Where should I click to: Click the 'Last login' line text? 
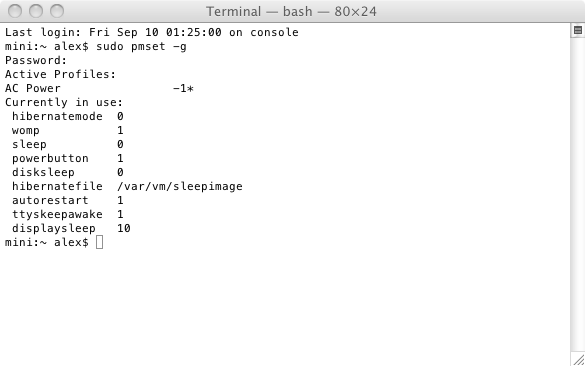coord(151,32)
